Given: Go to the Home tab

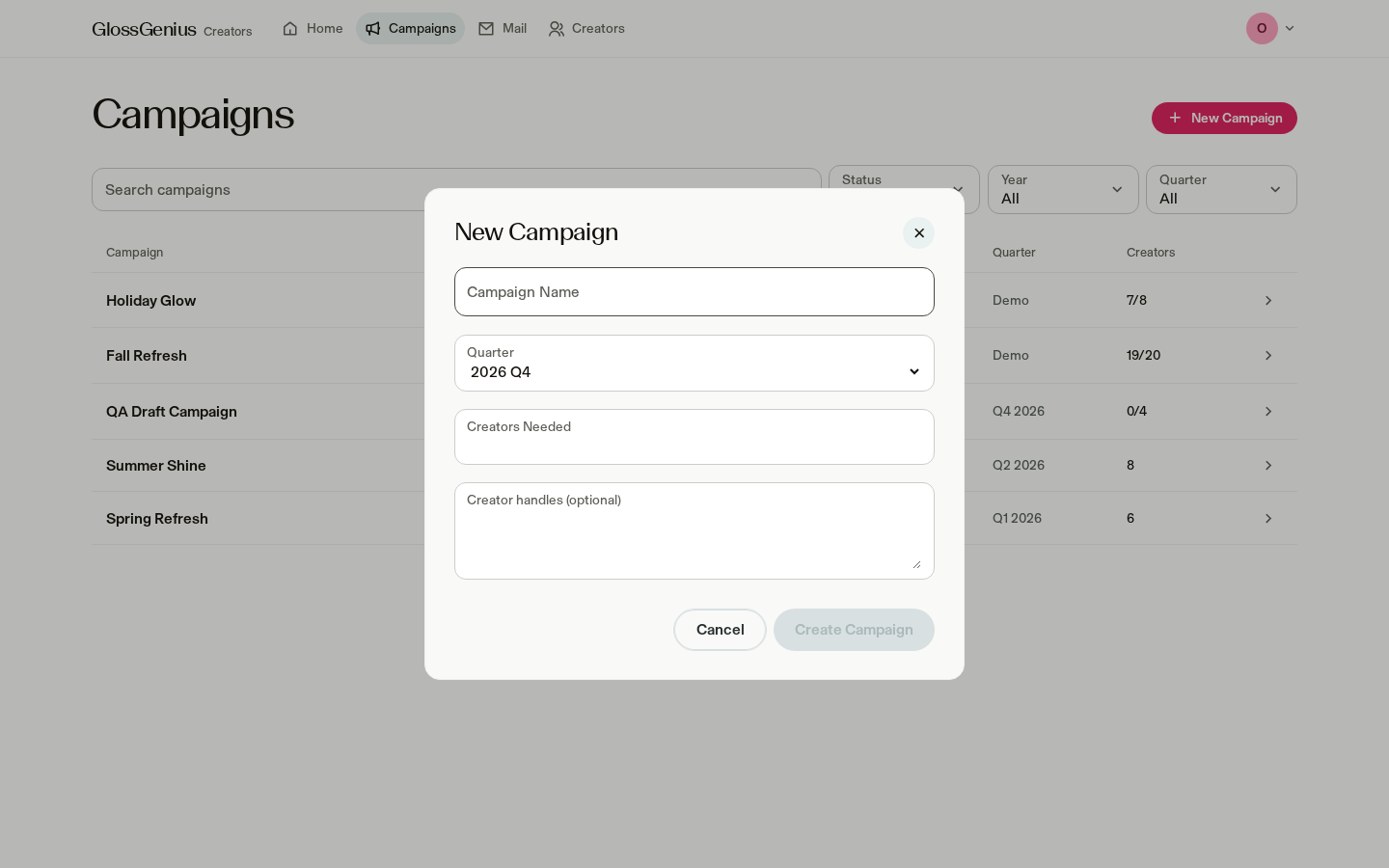Looking at the screenshot, I should [313, 29].
